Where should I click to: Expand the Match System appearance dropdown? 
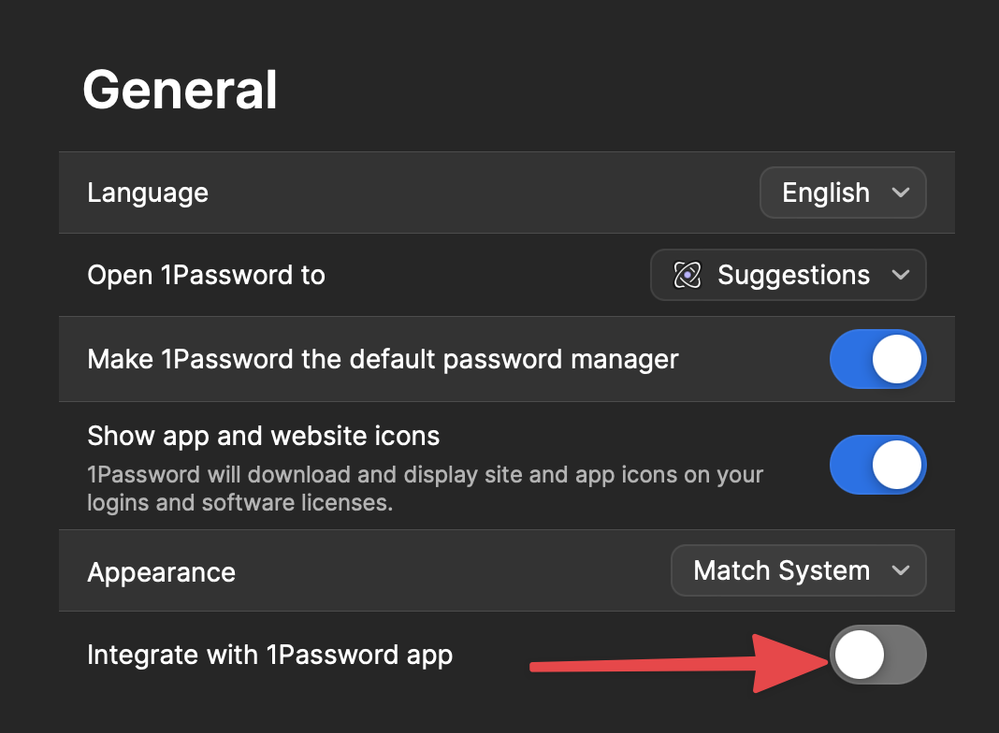[x=797, y=571]
